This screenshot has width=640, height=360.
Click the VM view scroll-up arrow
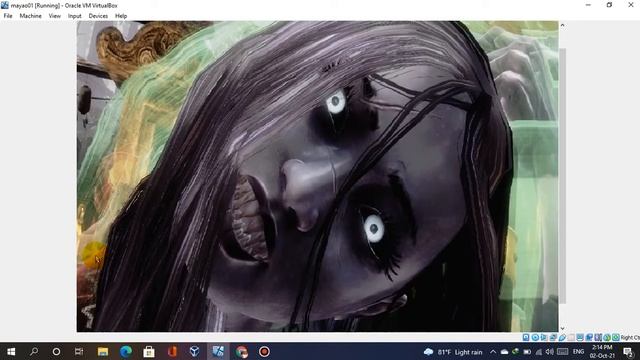562,25
